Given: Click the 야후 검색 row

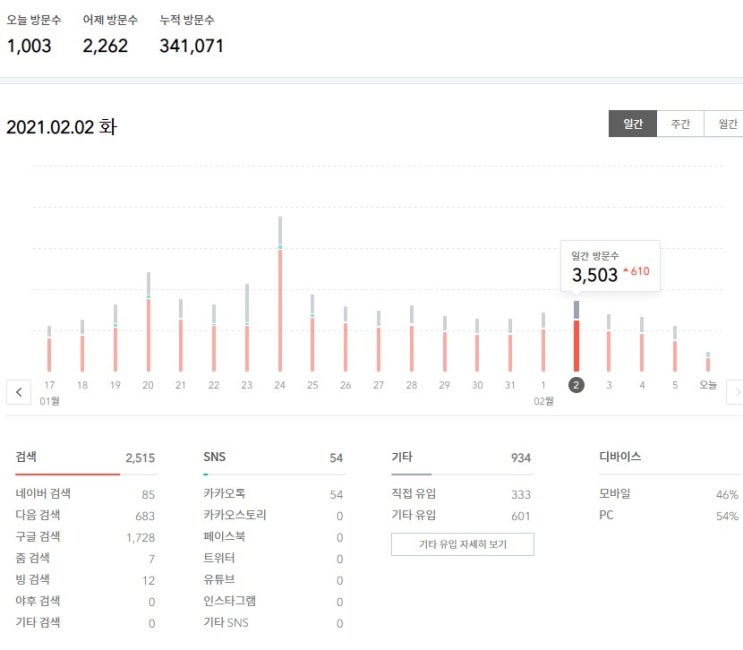Looking at the screenshot, I should 85,601.
